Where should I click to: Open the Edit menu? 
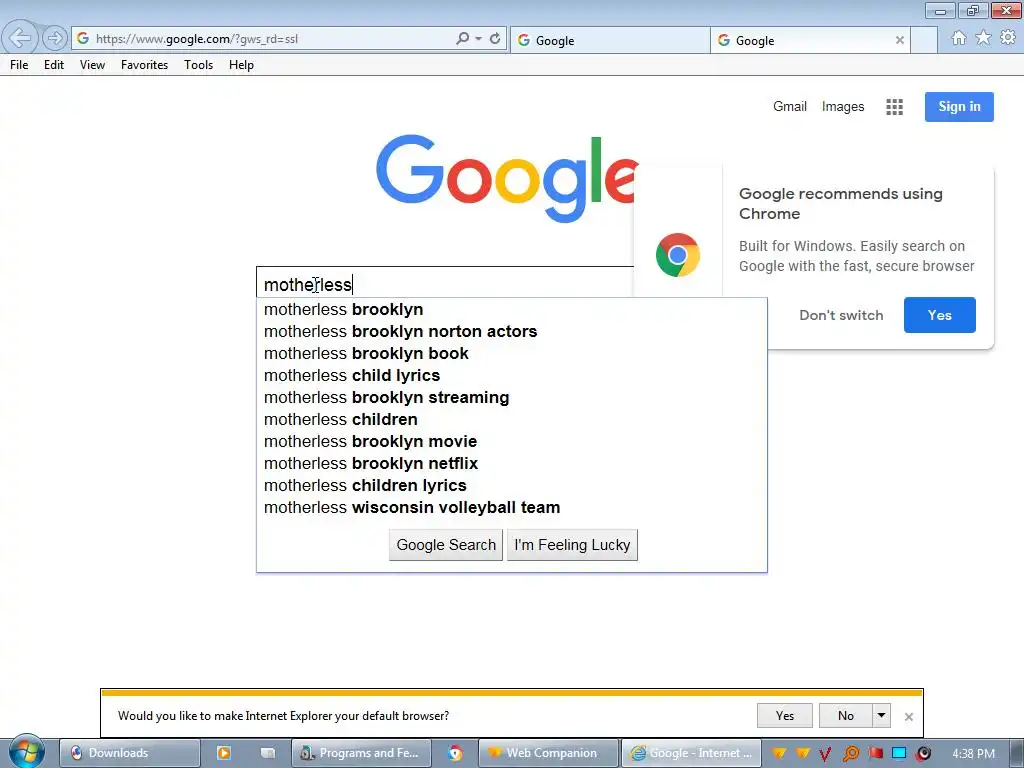click(x=54, y=65)
